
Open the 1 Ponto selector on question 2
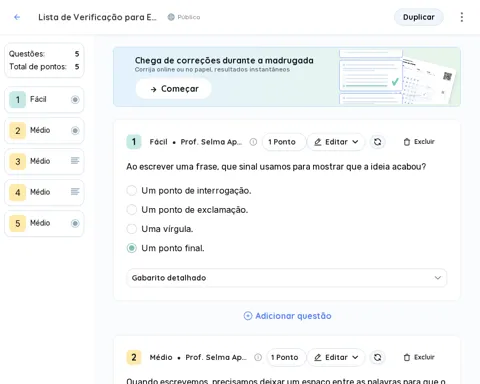tap(285, 357)
